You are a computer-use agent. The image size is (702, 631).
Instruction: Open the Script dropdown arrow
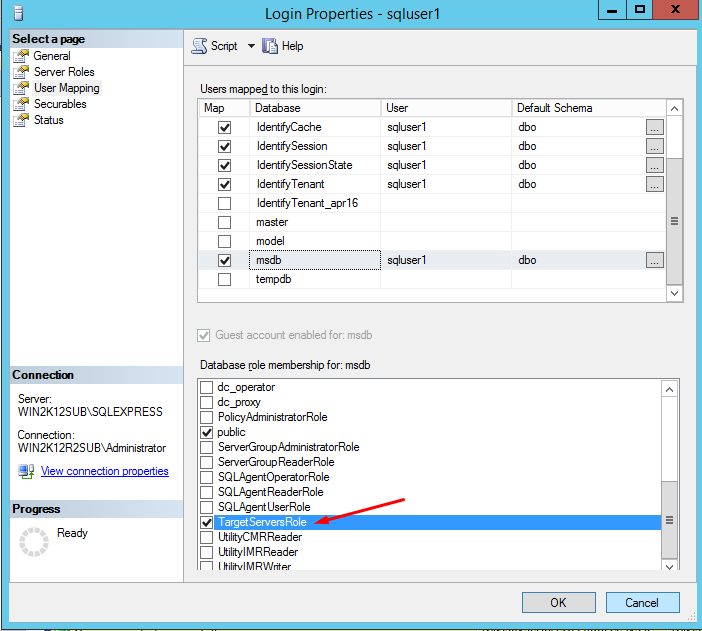click(x=251, y=46)
